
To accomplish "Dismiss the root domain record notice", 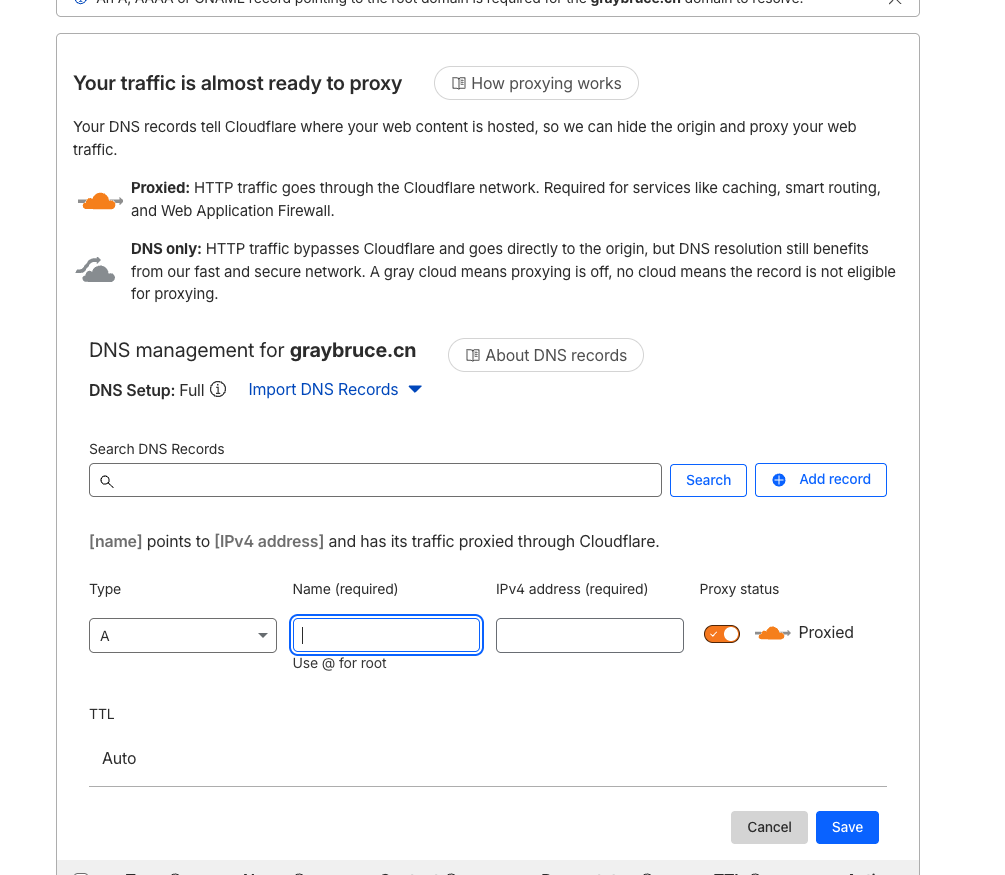I will [895, 2].
